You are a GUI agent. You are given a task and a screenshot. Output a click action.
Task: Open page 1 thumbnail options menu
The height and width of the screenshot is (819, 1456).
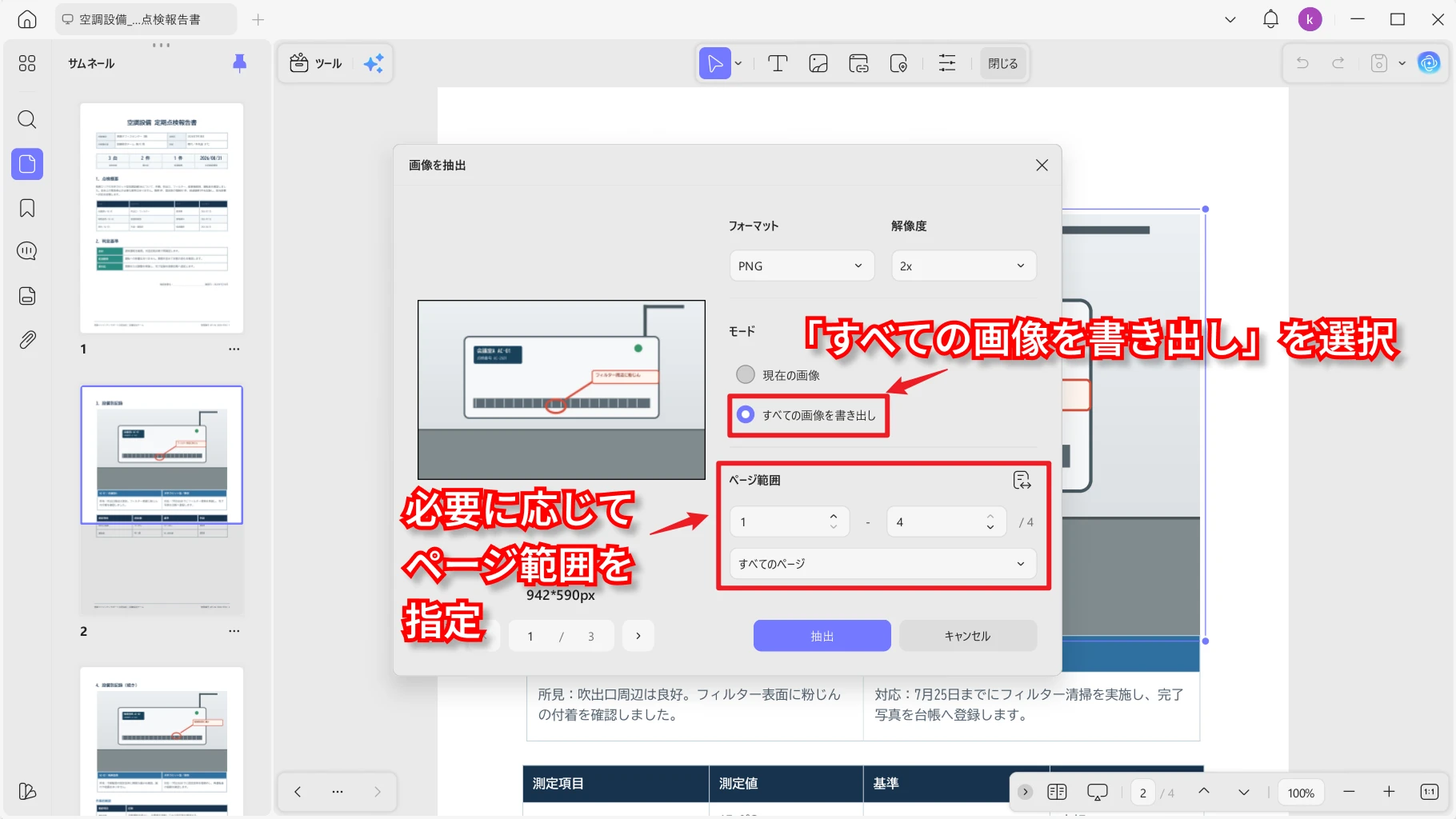point(234,349)
